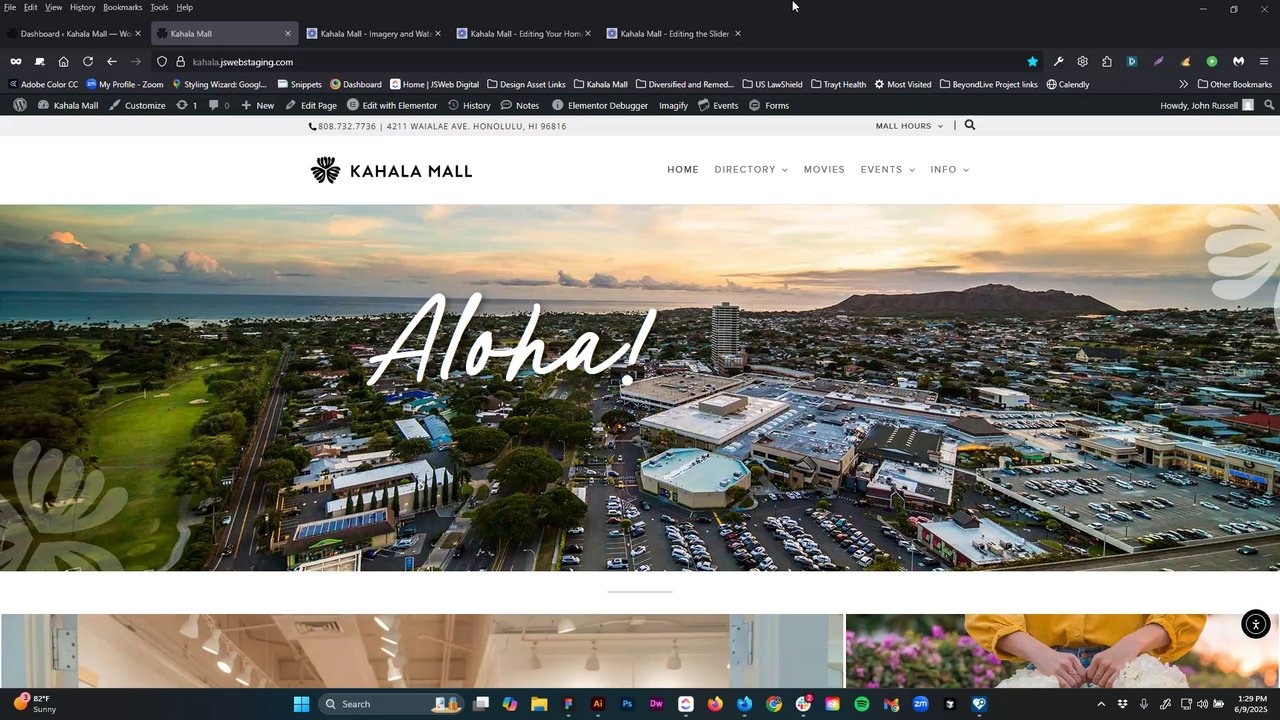Open the Movies page link

click(824, 170)
